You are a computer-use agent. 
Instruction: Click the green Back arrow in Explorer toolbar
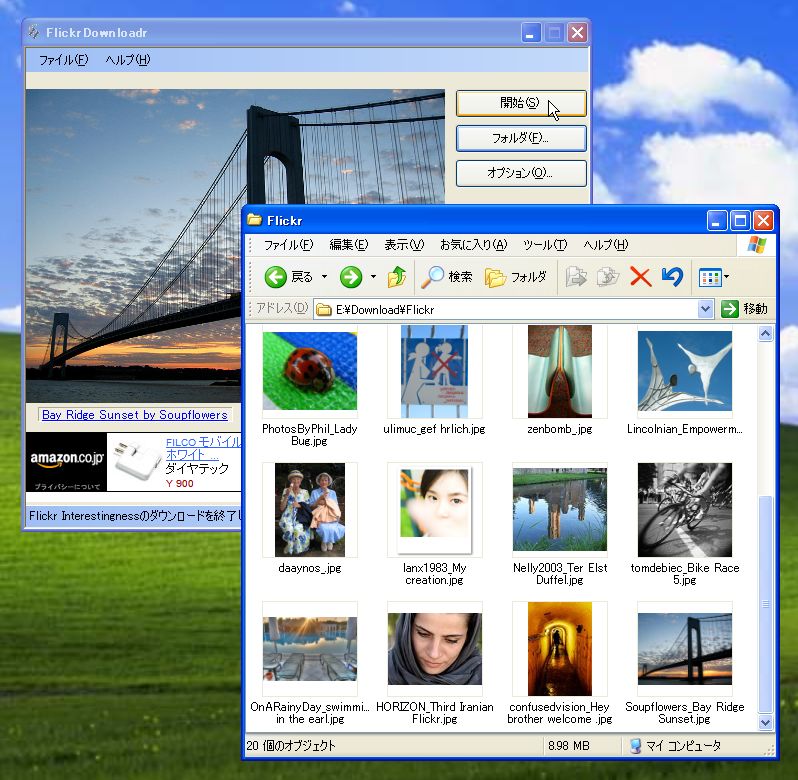pyautogui.click(x=276, y=277)
